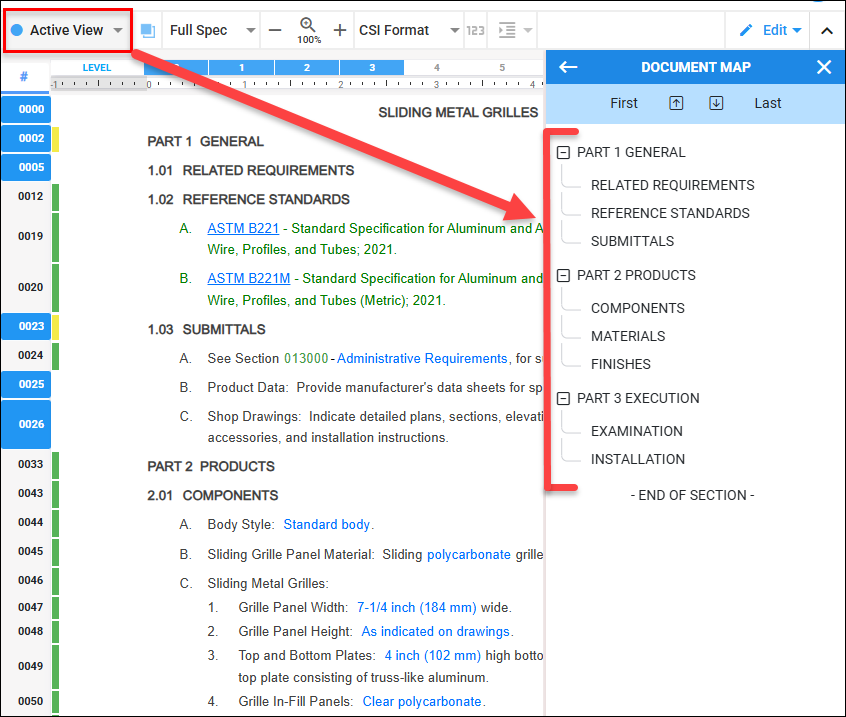The width and height of the screenshot is (846, 717).
Task: Click the copy section icon beside Full Spec
Action: pyautogui.click(x=148, y=30)
